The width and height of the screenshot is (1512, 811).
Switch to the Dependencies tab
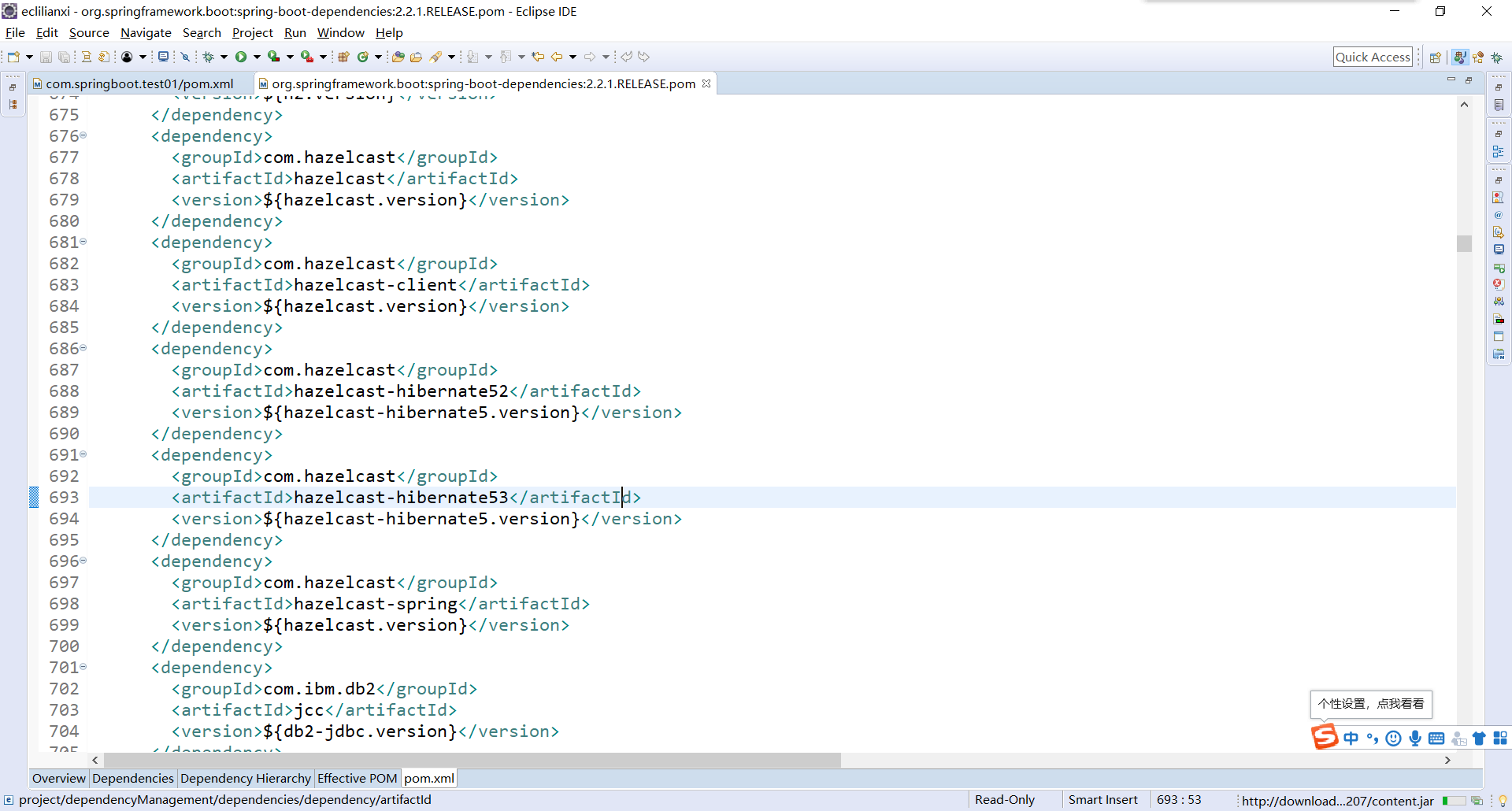[x=132, y=778]
